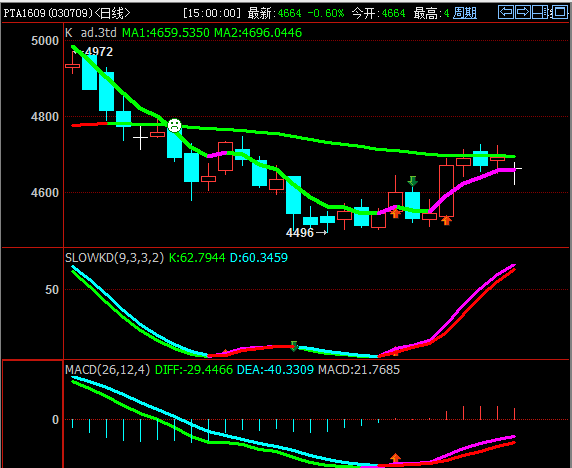Click the orange up arrow in MACD panel
This screenshot has width=572, height=468.
coord(395,458)
